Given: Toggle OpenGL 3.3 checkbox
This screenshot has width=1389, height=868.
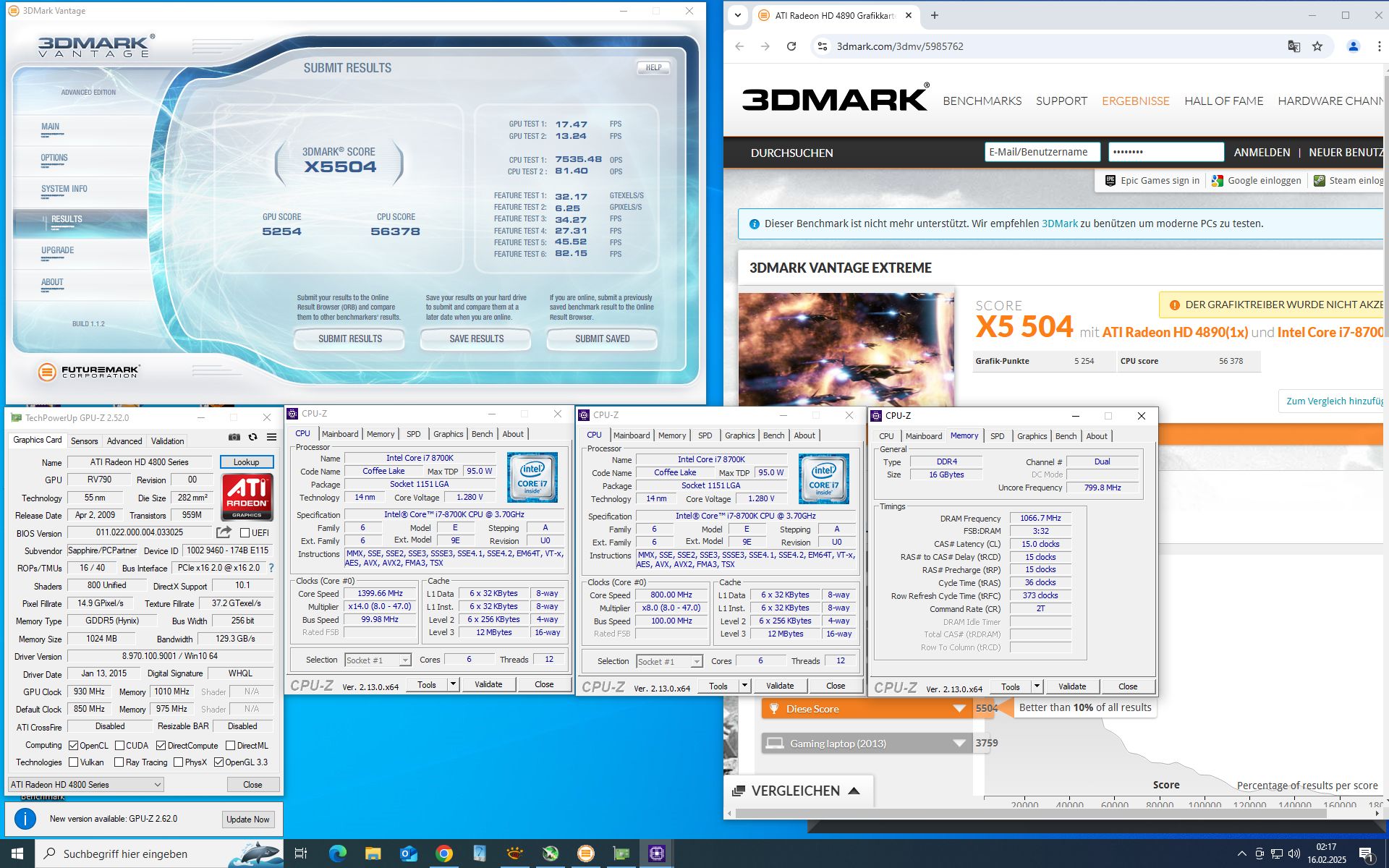Looking at the screenshot, I should 218,762.
